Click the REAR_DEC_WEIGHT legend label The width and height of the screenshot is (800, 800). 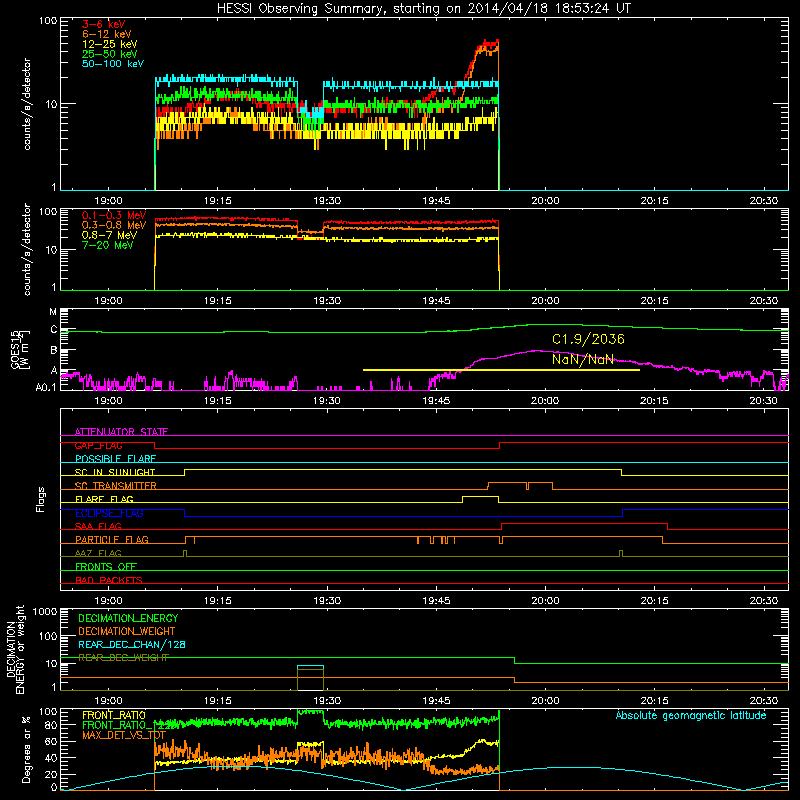coord(123,658)
